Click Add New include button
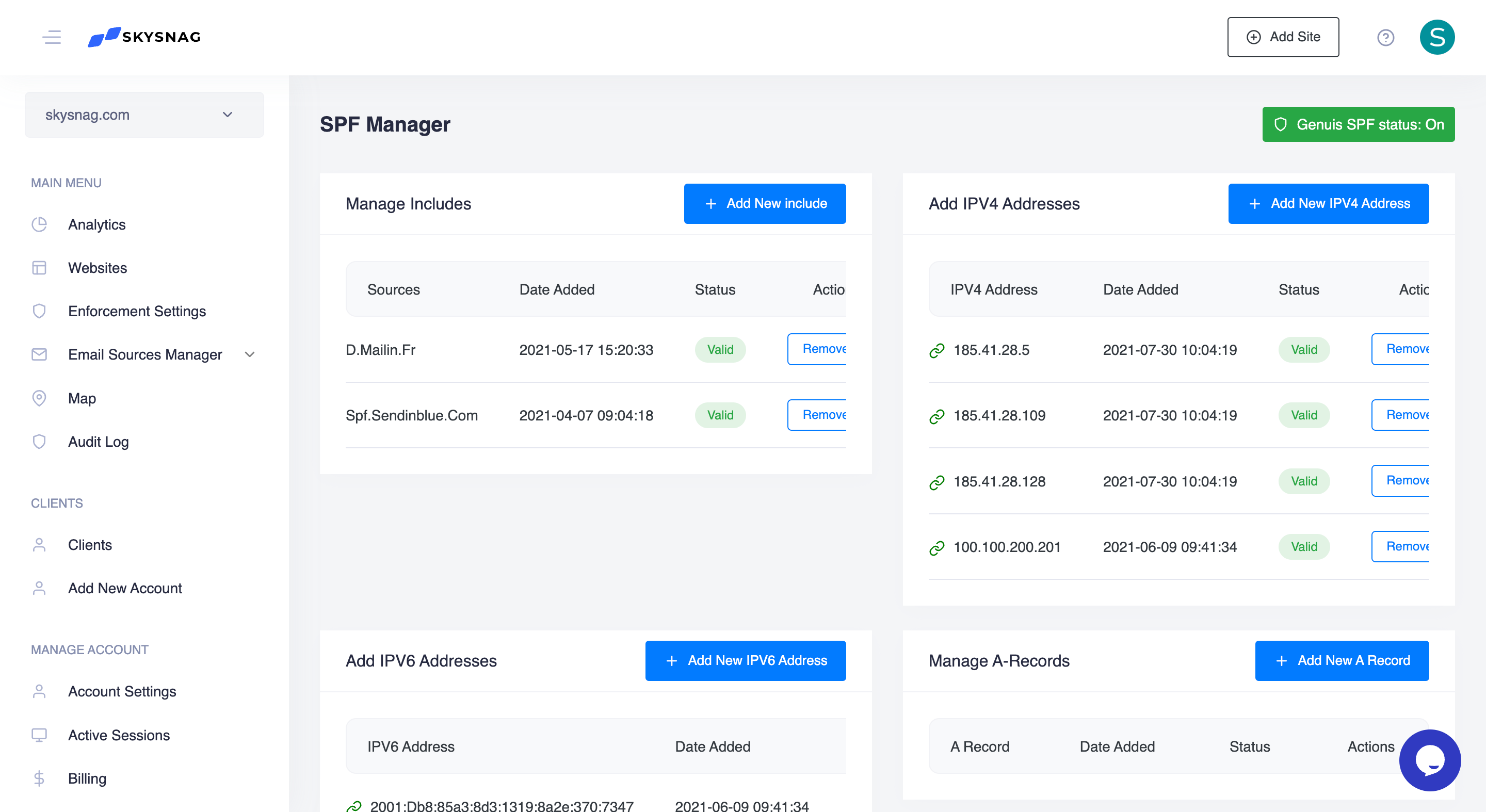 pos(764,204)
